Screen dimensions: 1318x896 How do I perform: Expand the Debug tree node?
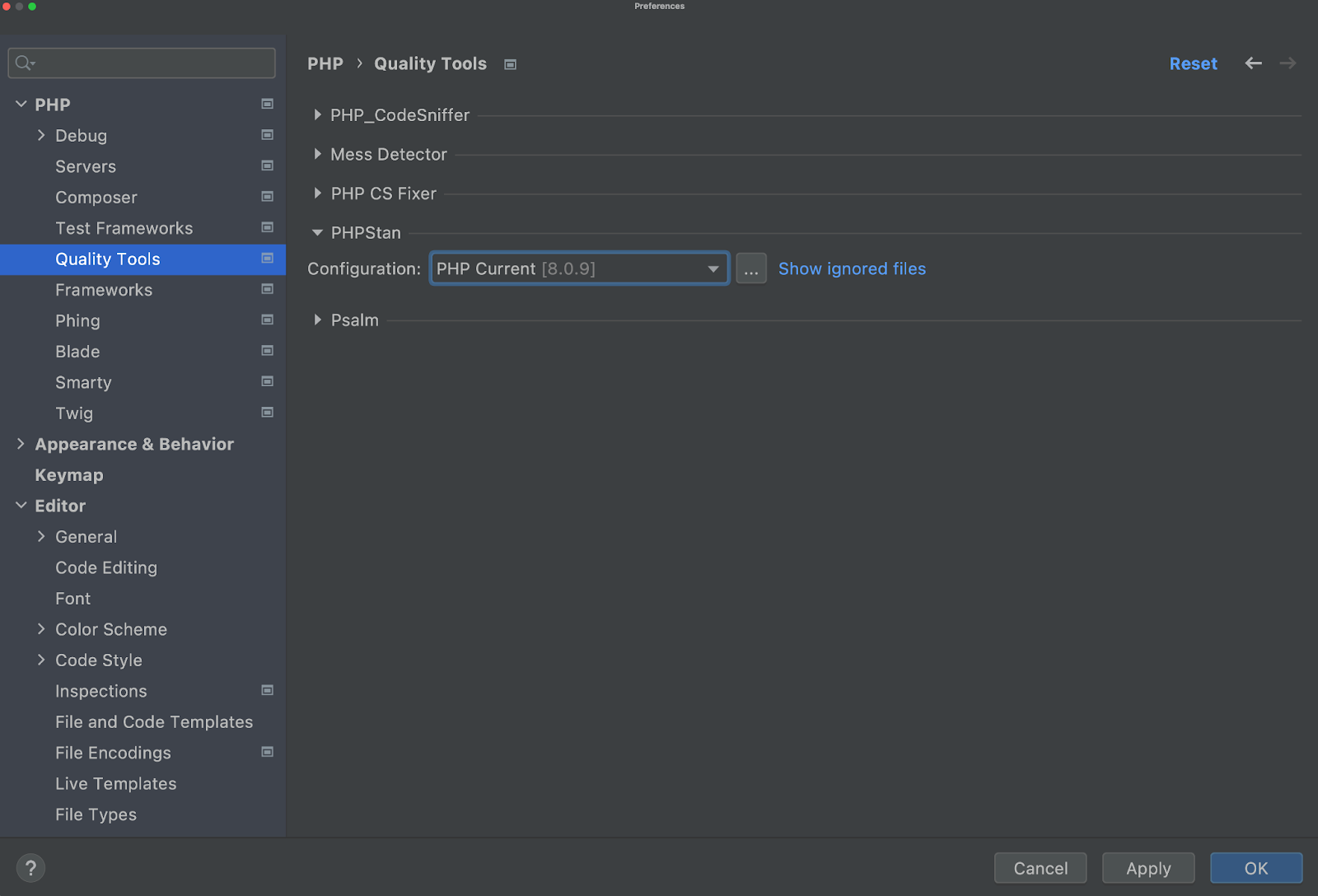[41, 135]
